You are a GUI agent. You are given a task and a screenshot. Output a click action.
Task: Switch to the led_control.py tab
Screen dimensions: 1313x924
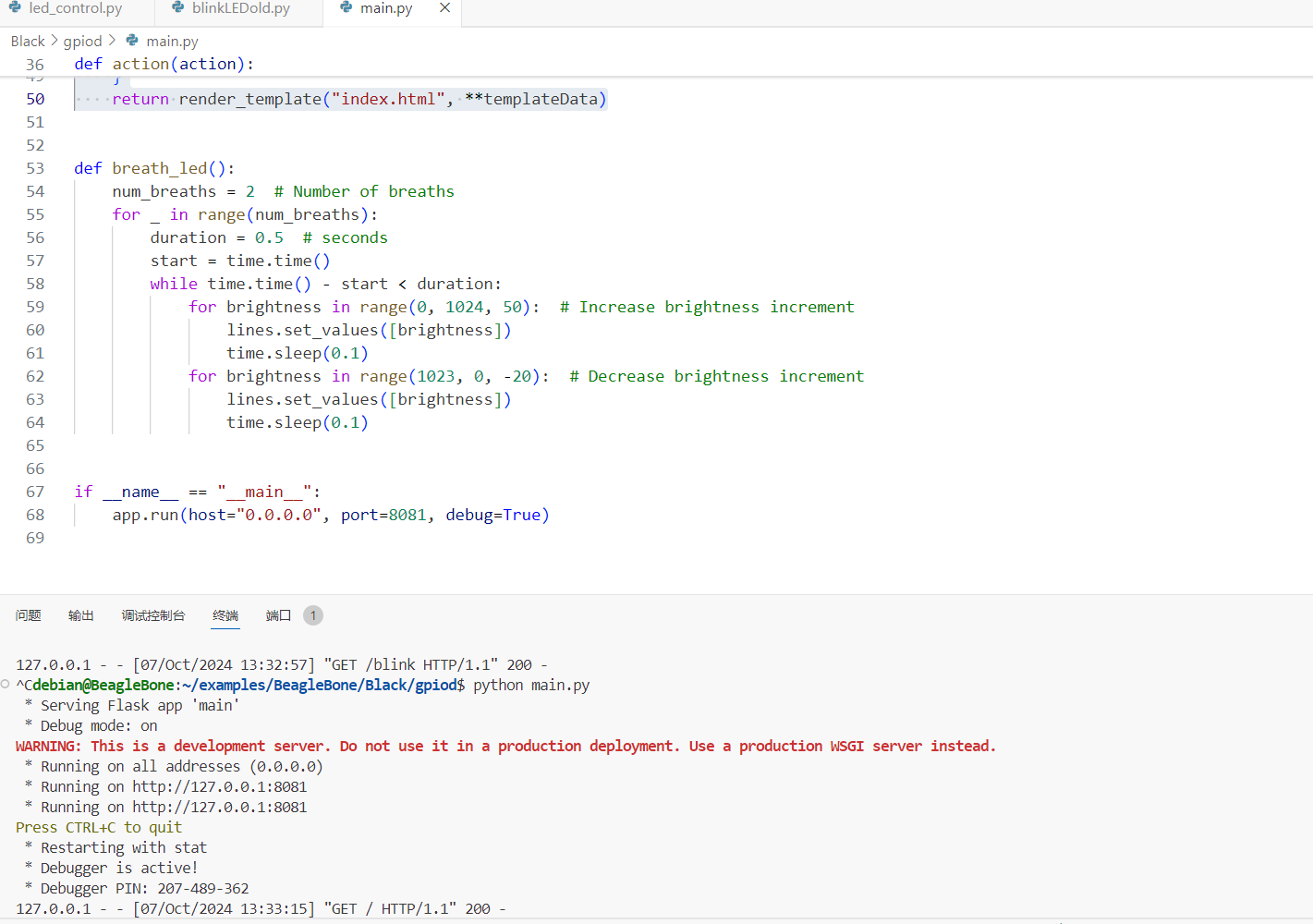pos(75,8)
